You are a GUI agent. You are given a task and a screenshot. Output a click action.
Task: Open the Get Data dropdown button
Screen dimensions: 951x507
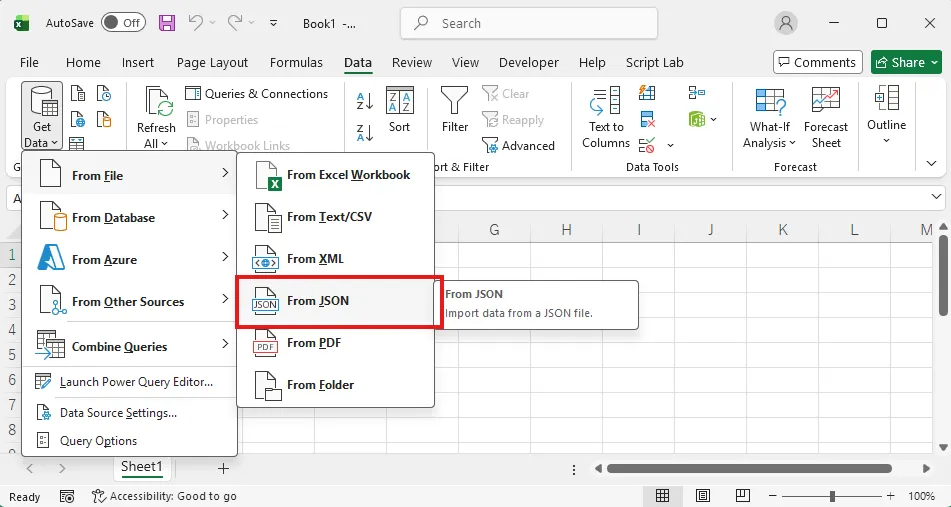pos(42,116)
